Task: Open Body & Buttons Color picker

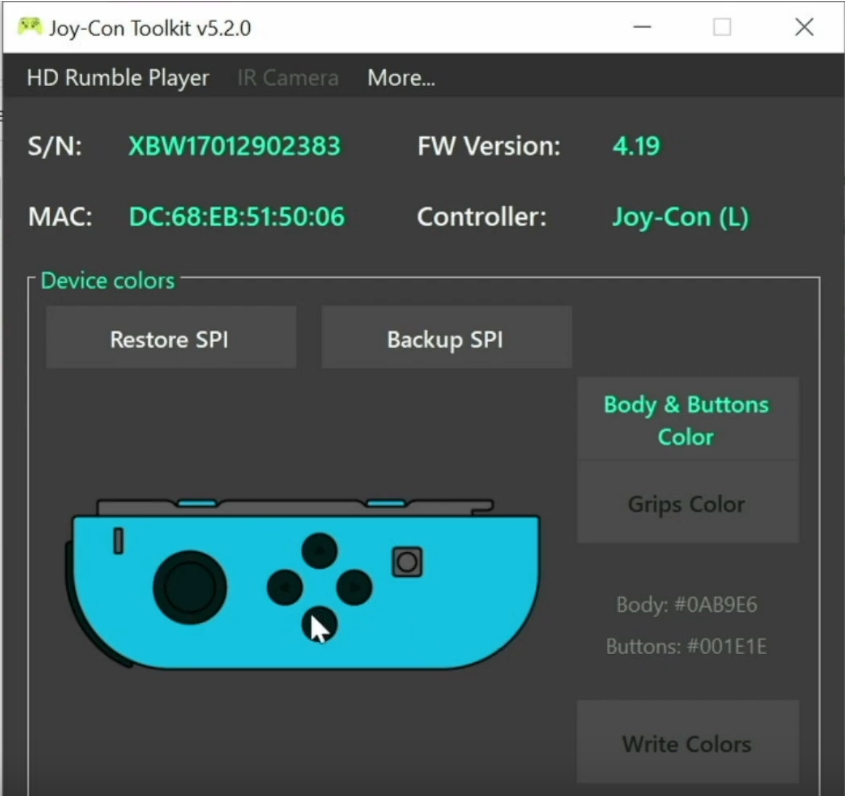Action: click(x=688, y=419)
